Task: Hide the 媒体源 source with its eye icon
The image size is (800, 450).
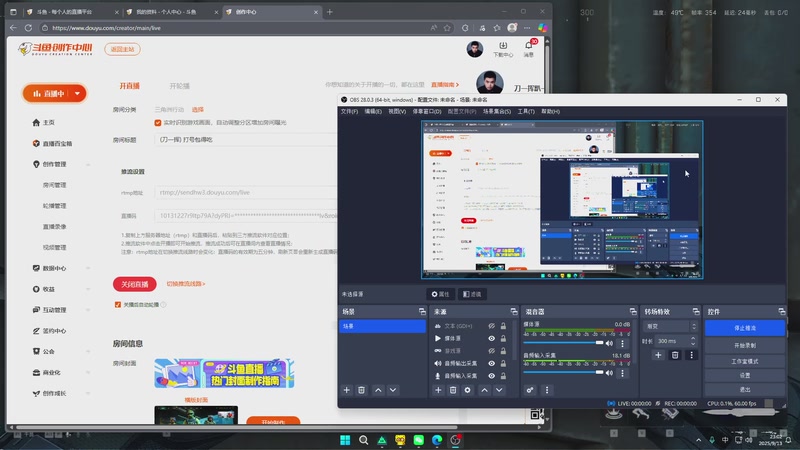Action: 491,338
